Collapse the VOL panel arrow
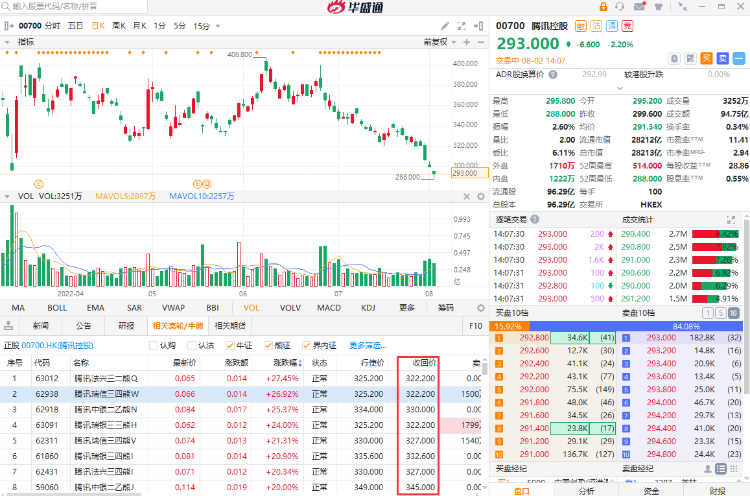This screenshot has height=496, width=750. click(7, 196)
